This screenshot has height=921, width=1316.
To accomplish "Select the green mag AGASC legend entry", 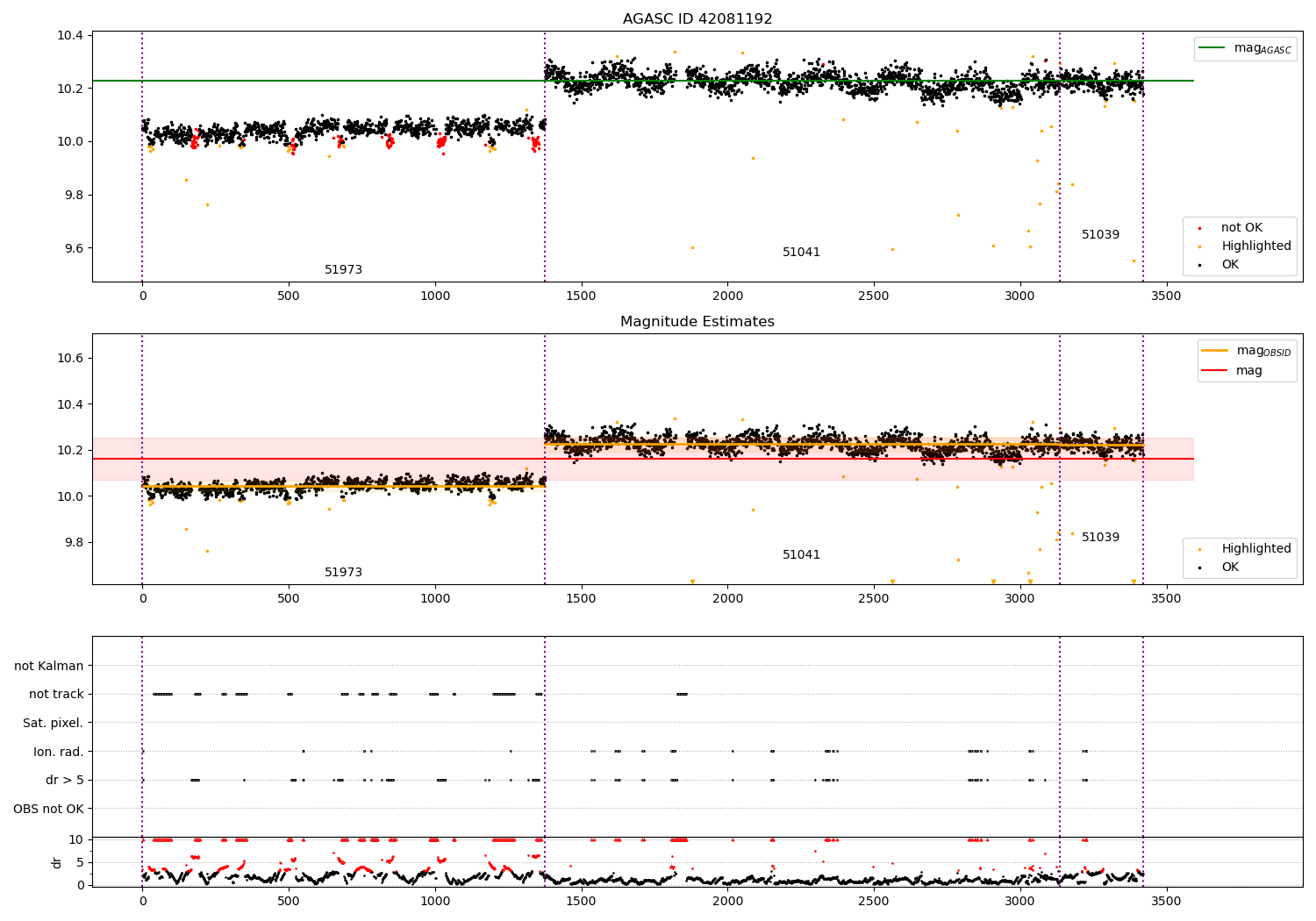I will [x=1245, y=48].
